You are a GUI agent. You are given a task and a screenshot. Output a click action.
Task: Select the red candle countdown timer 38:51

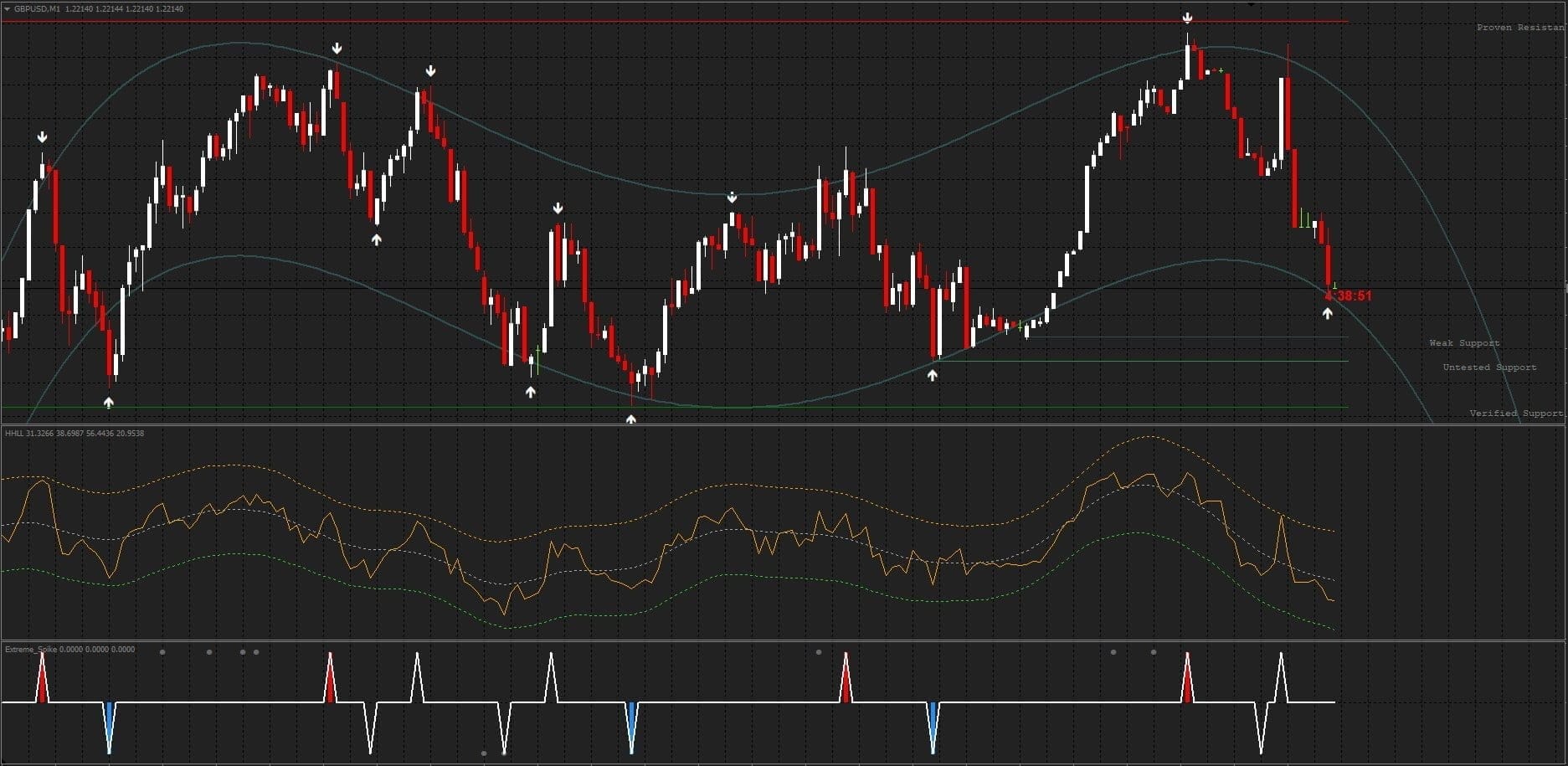1350,295
